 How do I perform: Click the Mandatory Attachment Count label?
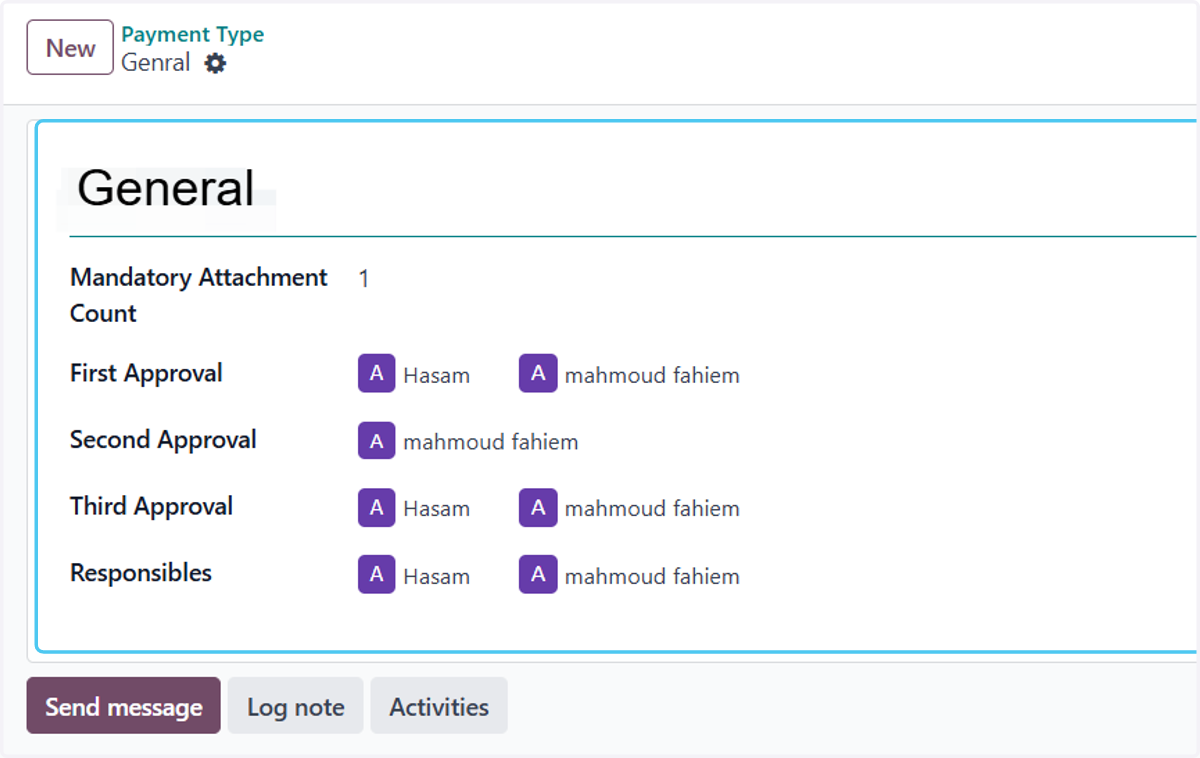tap(199, 295)
